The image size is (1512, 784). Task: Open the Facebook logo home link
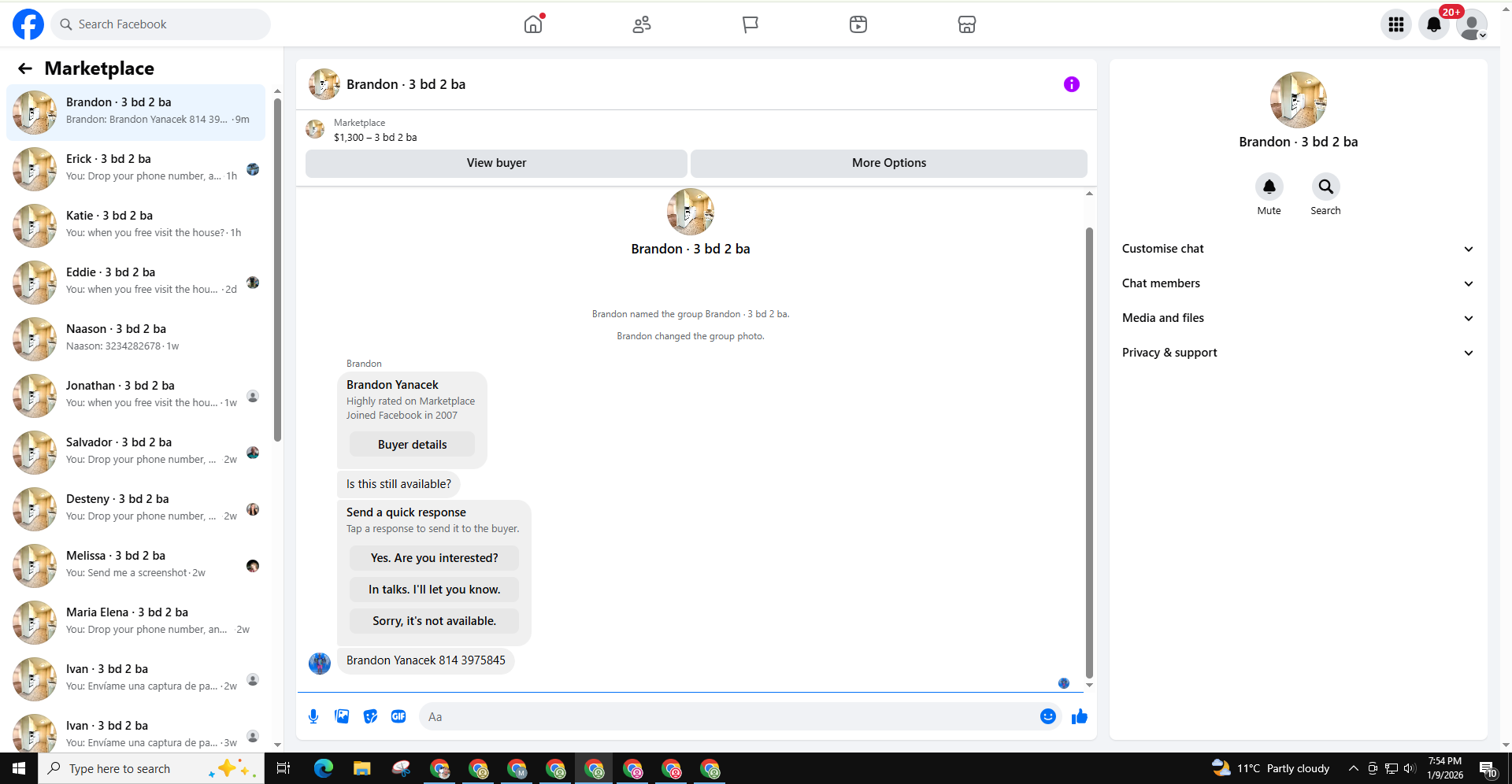pos(28,24)
